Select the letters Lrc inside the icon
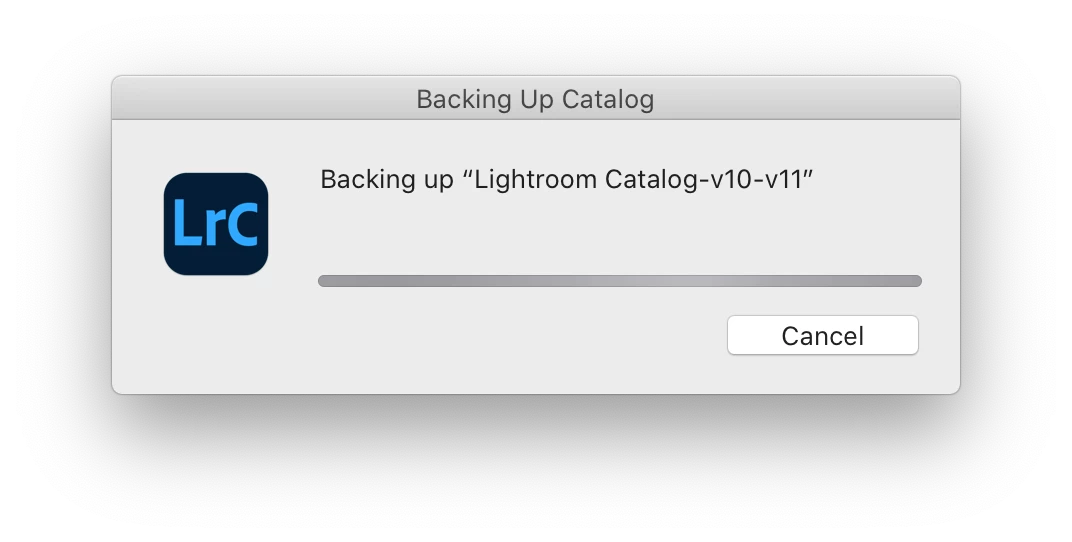This screenshot has height=542, width=1072. (216, 222)
